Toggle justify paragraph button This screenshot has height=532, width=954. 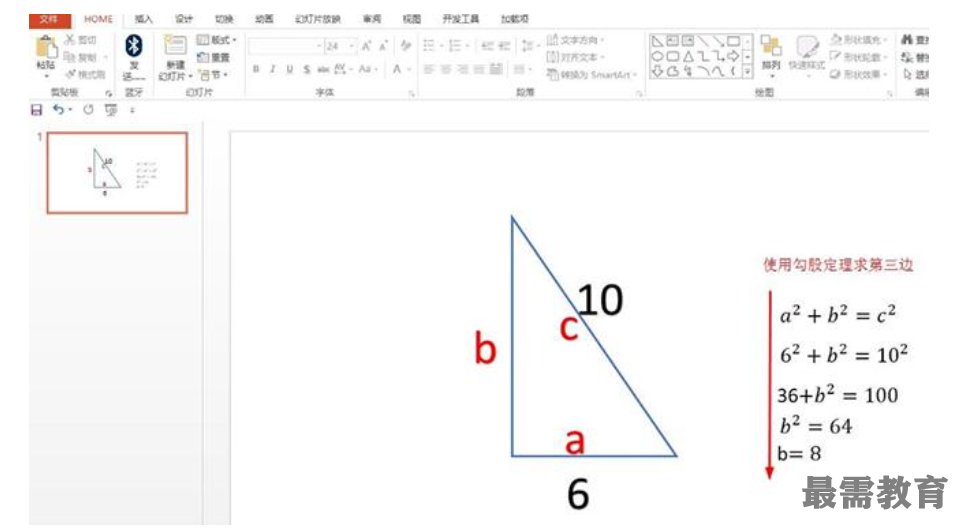479,69
